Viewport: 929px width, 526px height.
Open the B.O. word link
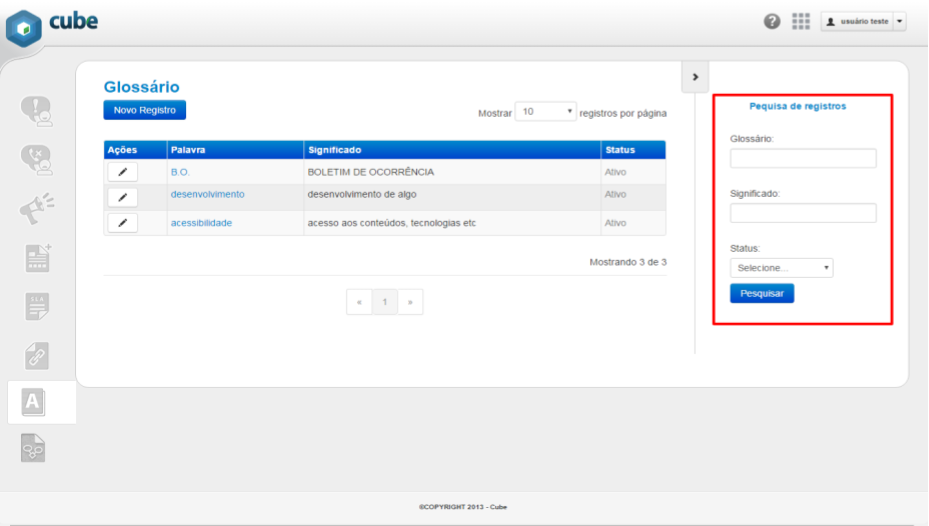pyautogui.click(x=180, y=172)
